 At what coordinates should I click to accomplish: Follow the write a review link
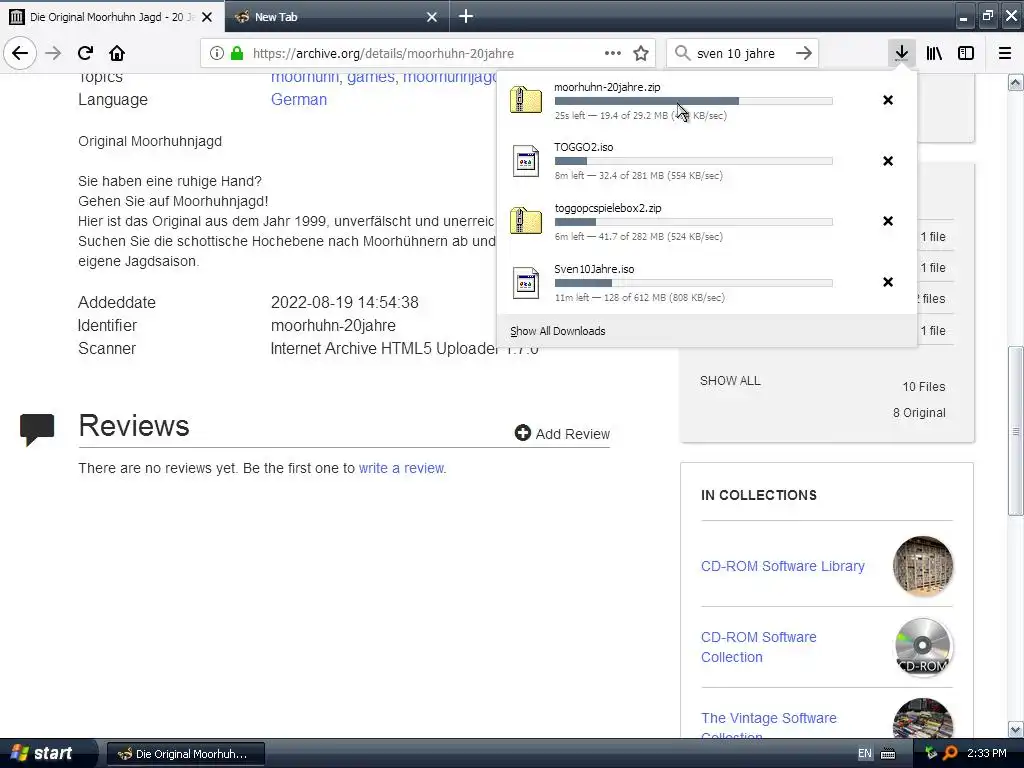point(401,468)
